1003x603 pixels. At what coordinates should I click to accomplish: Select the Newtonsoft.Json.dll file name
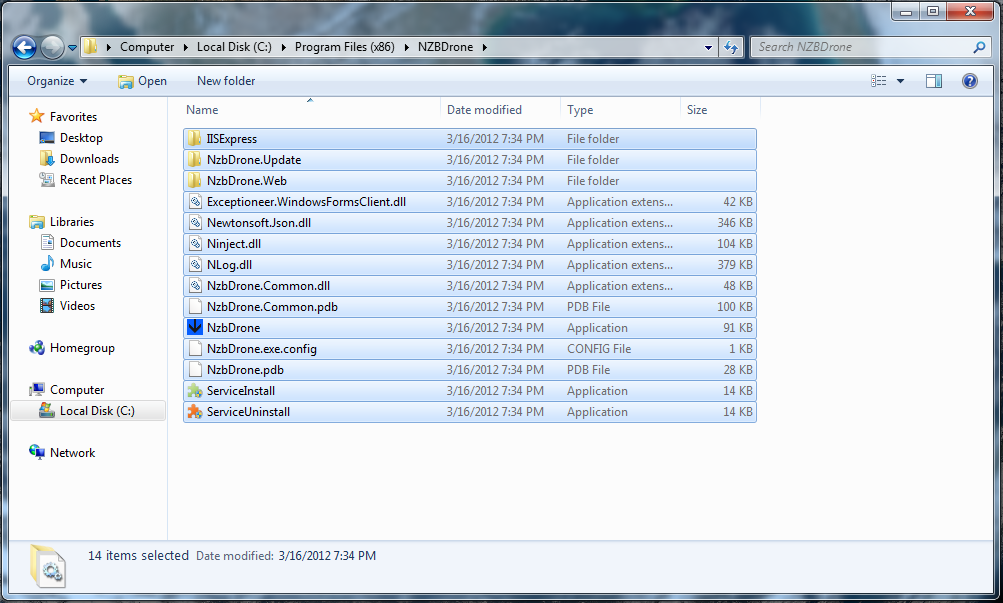click(x=259, y=223)
